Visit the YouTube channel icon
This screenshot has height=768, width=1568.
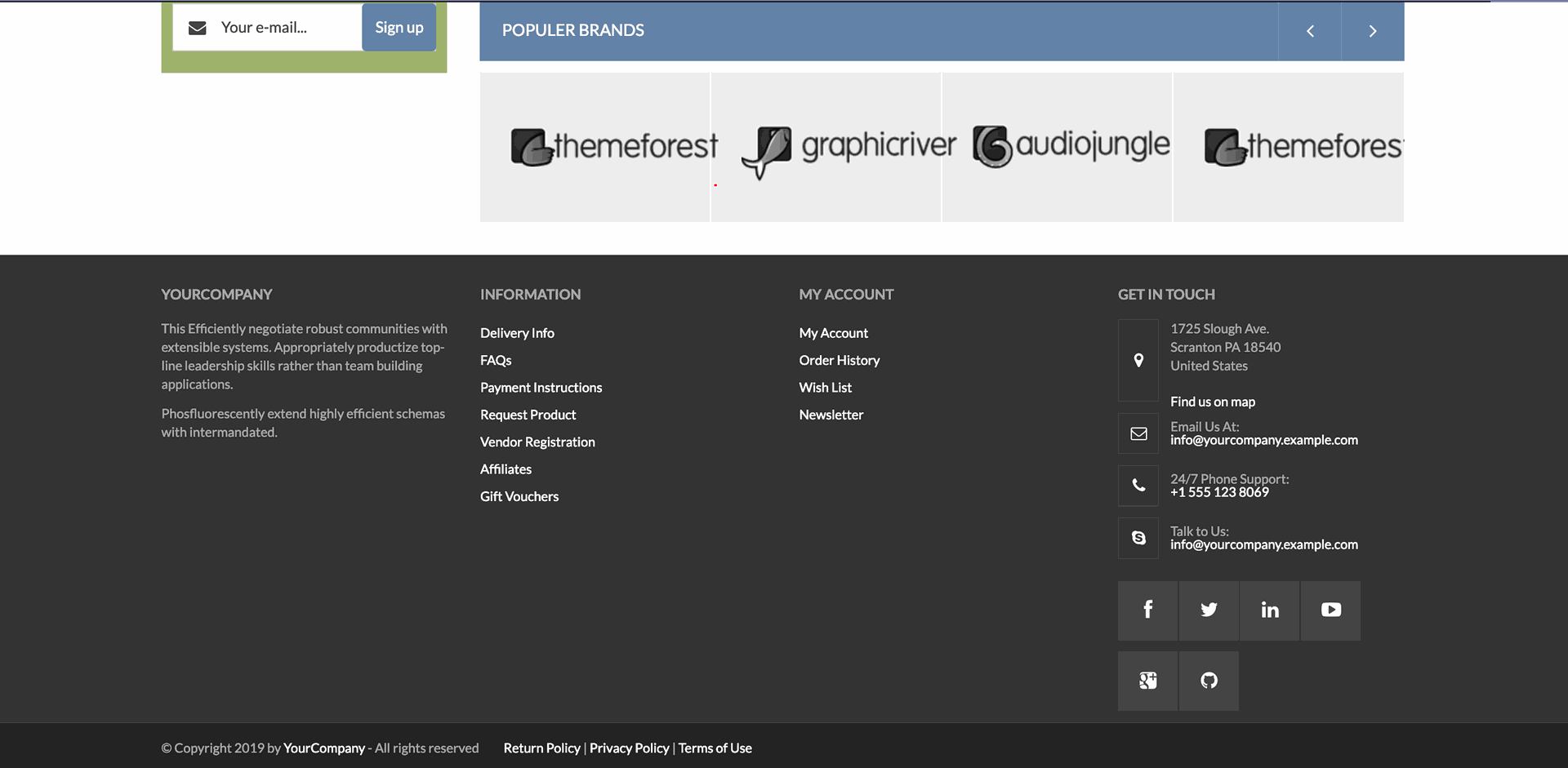(1330, 610)
